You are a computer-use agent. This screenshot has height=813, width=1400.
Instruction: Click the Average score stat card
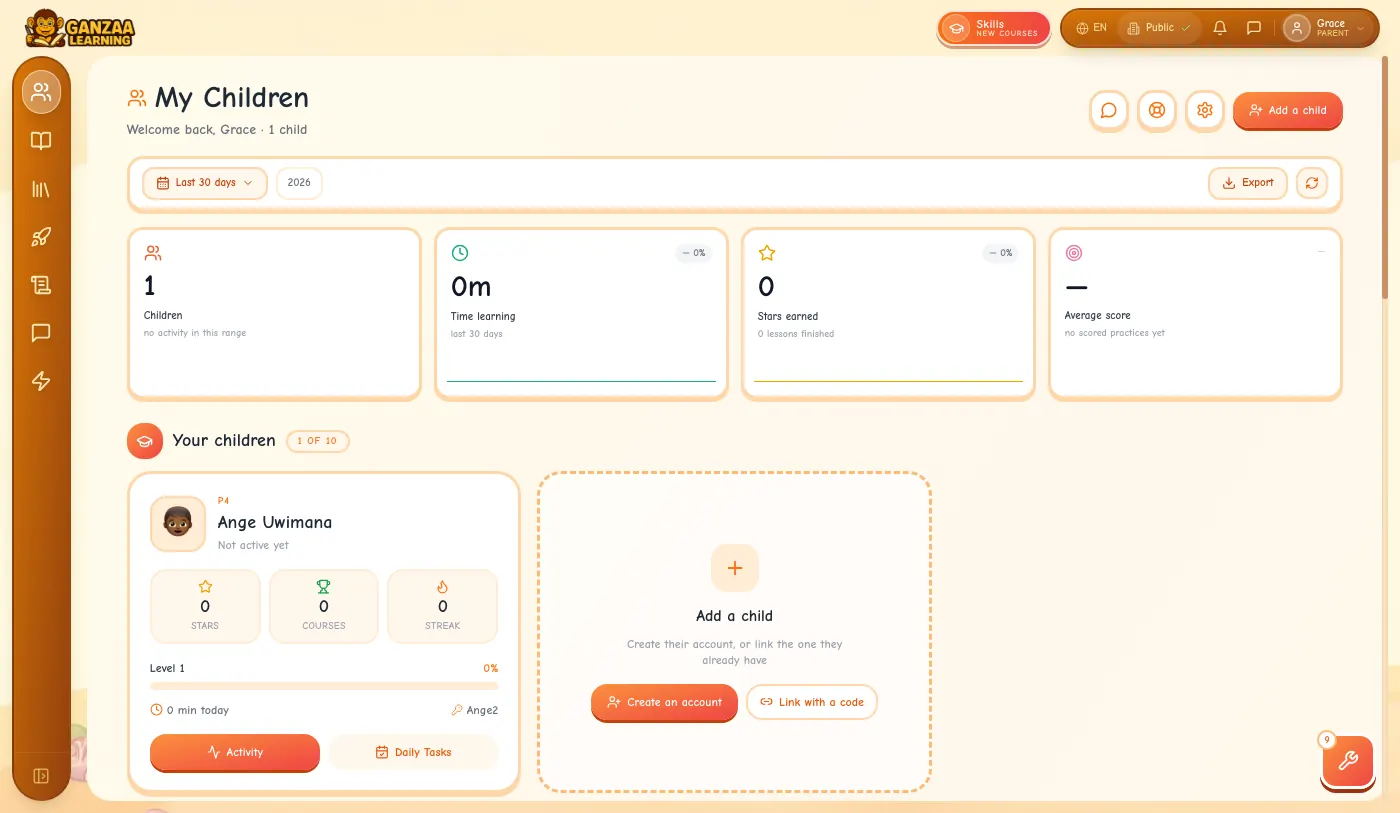[1195, 314]
